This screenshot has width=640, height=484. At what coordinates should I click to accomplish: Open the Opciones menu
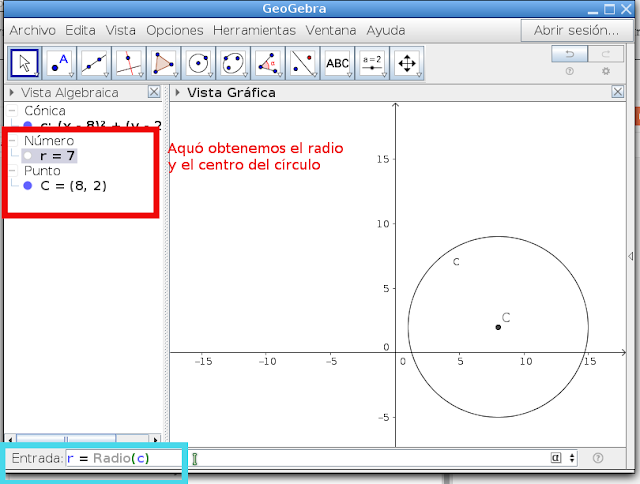[175, 30]
